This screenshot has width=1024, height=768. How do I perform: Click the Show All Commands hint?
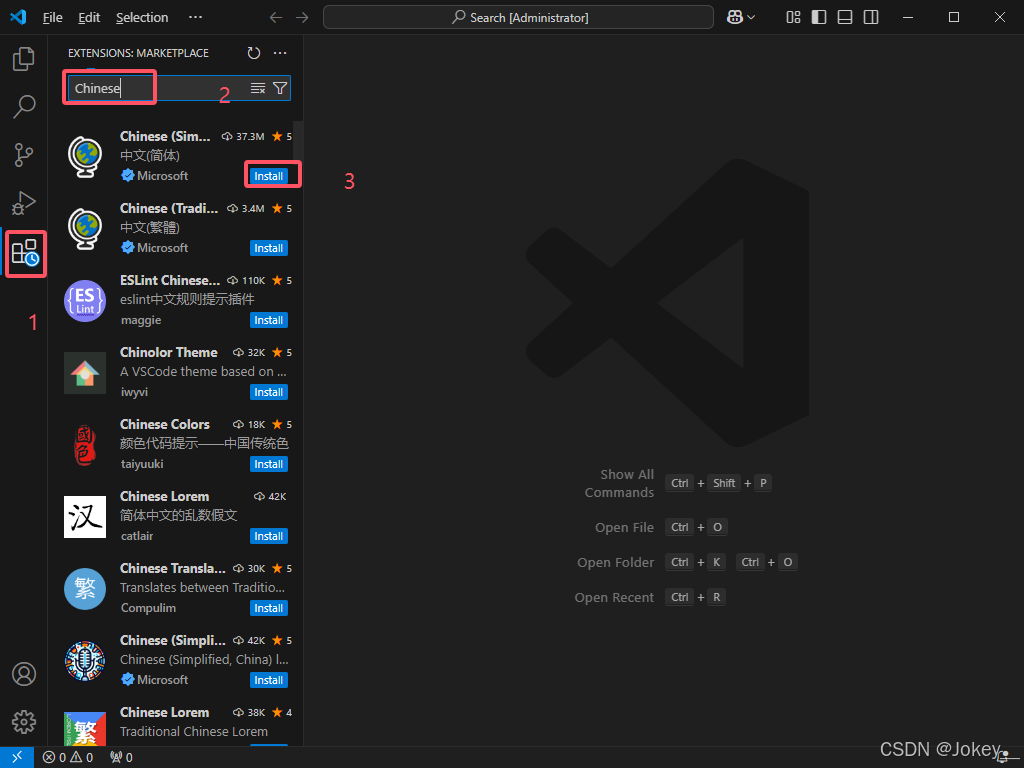click(619, 483)
